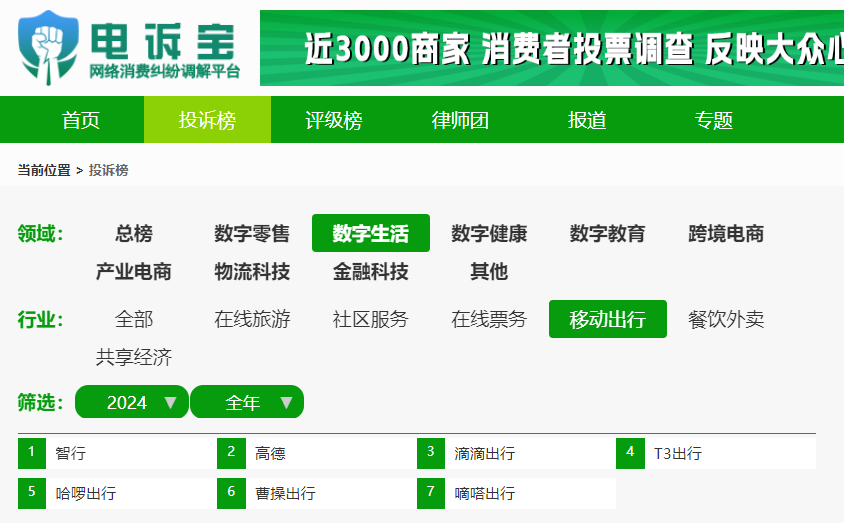Select the 数字零售 domain filter
844x523 pixels.
[252, 234]
